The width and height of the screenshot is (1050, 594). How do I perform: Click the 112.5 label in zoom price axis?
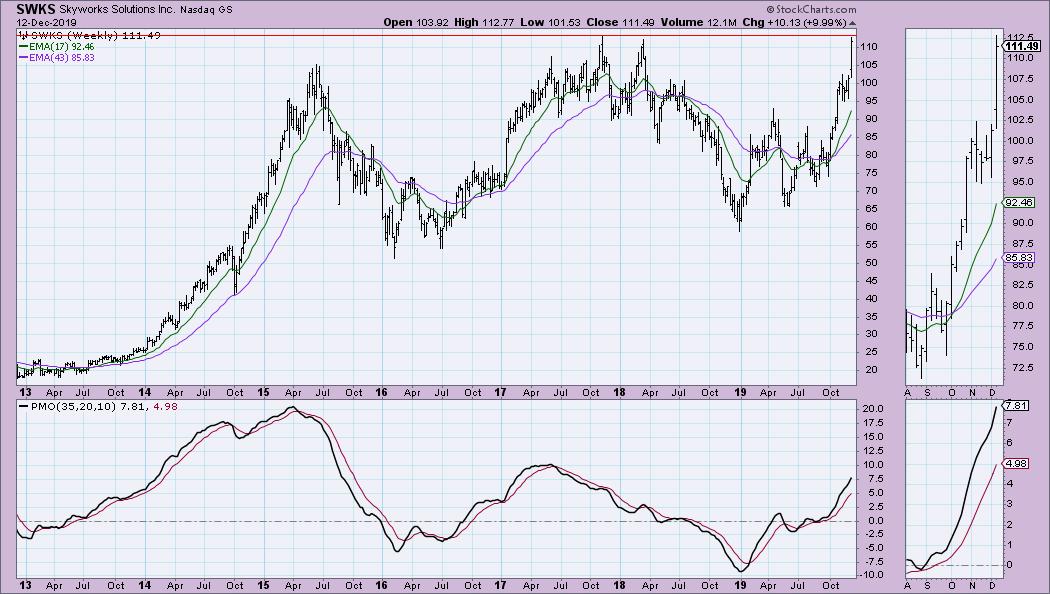(x=1022, y=37)
